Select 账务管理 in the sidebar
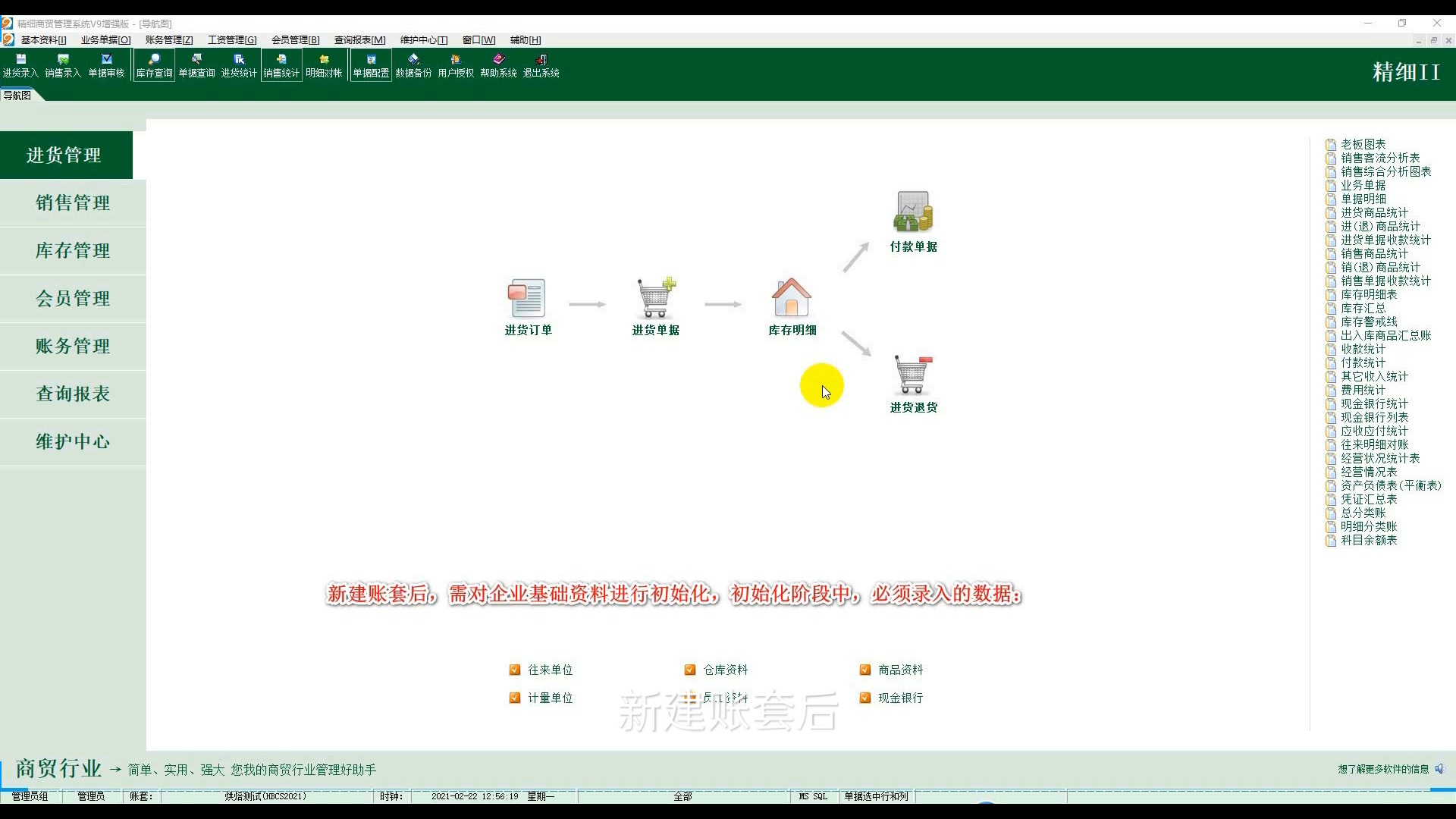This screenshot has height=819, width=1456. 73,346
